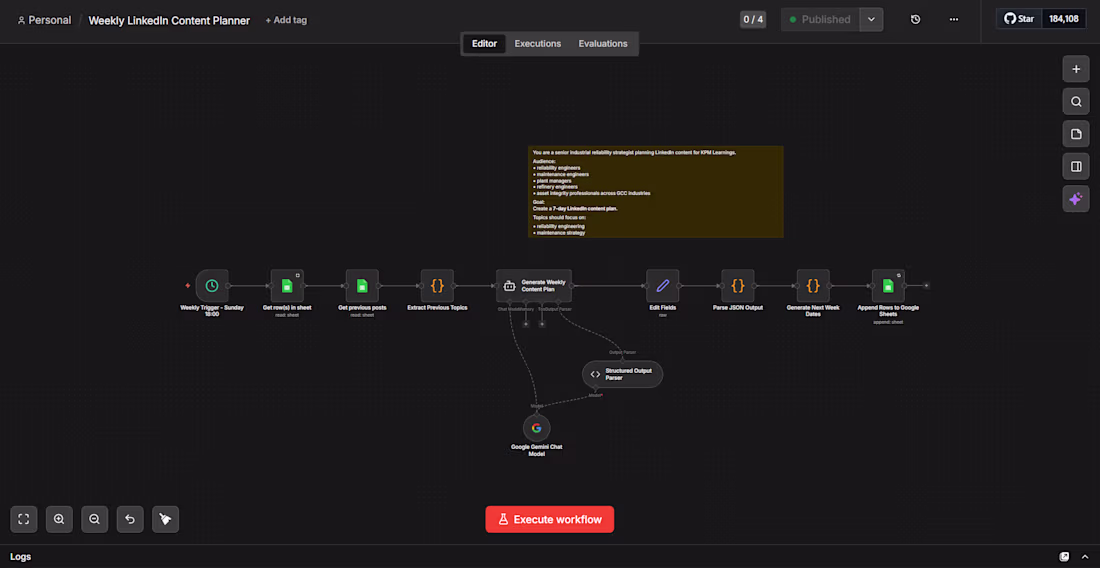Open the workflow version history
The width and height of the screenshot is (1100, 568).
(x=915, y=20)
